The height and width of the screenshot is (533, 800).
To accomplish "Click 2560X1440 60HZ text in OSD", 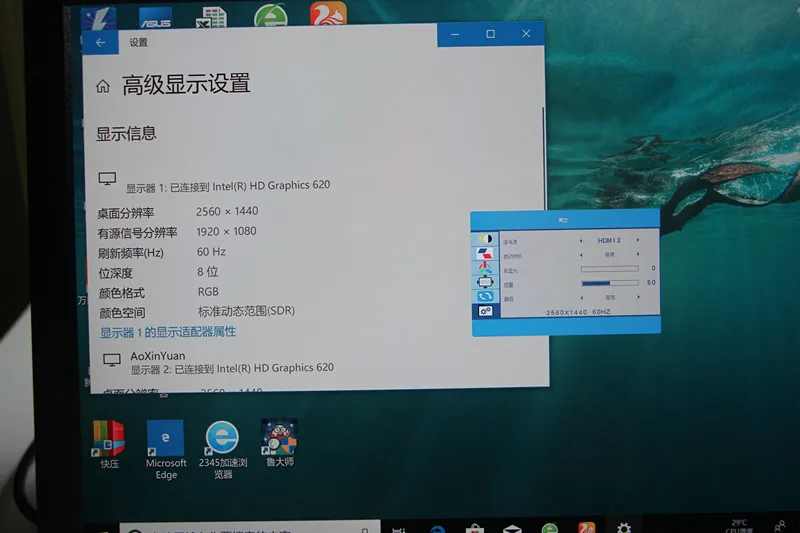I will [578, 312].
